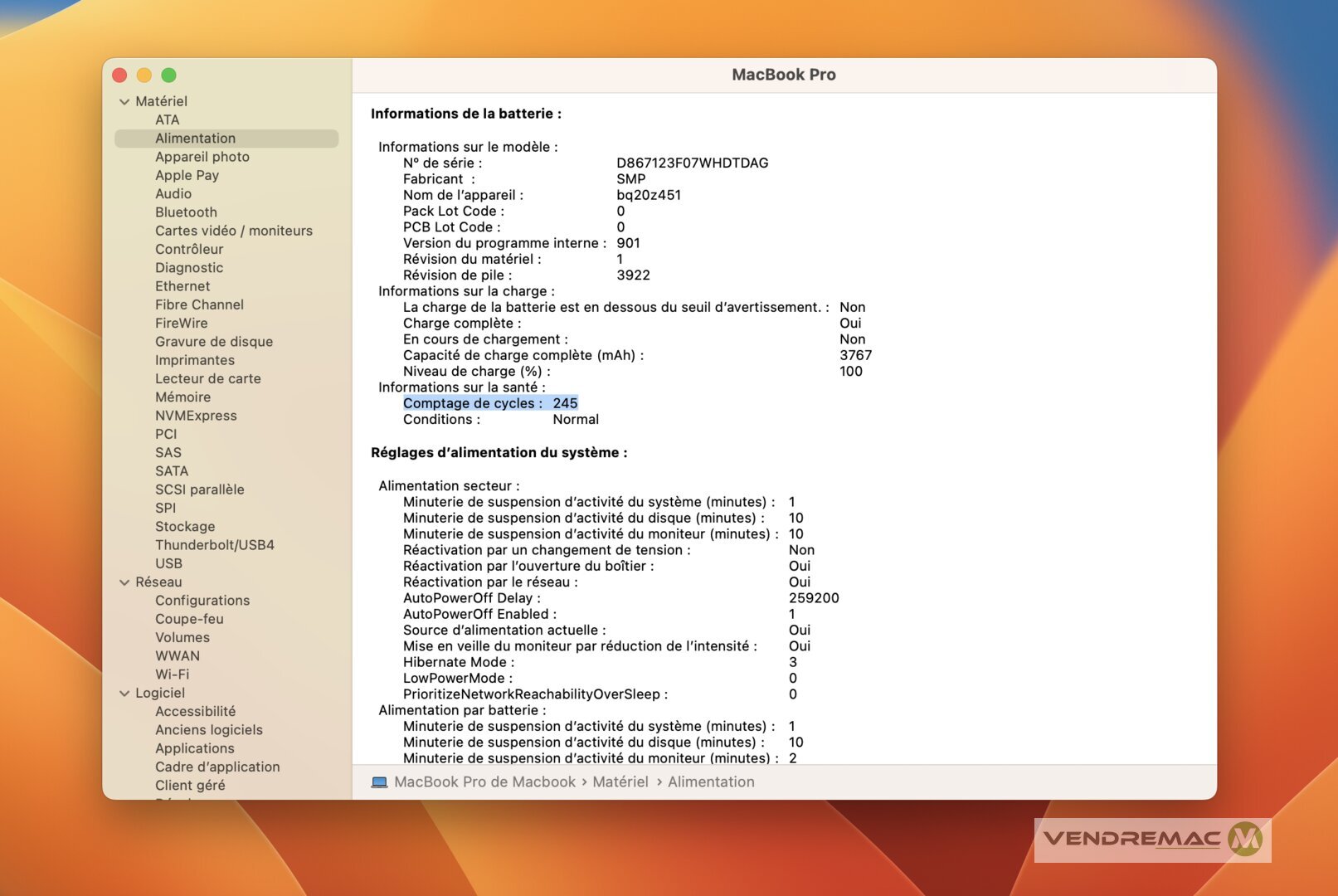Select Alimentation in the sidebar
This screenshot has width=1338, height=896.
coord(195,139)
